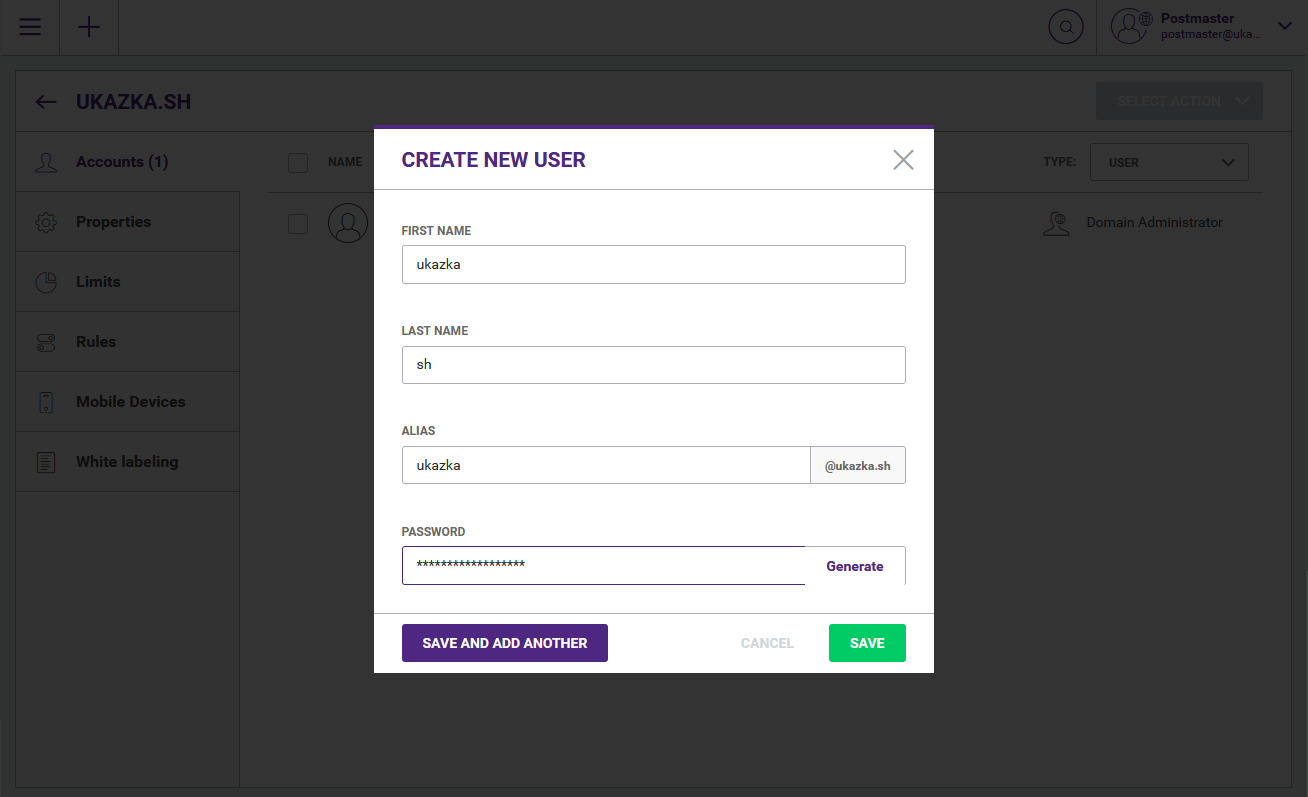The height and width of the screenshot is (797, 1308).
Task: Open the Type USER dropdown
Action: (x=1169, y=162)
